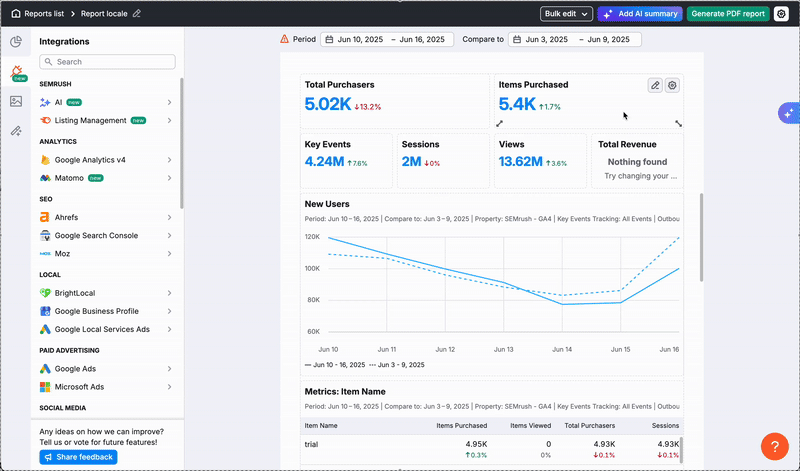Open the widgets pie chart sidebar tab

pyautogui.click(x=16, y=41)
